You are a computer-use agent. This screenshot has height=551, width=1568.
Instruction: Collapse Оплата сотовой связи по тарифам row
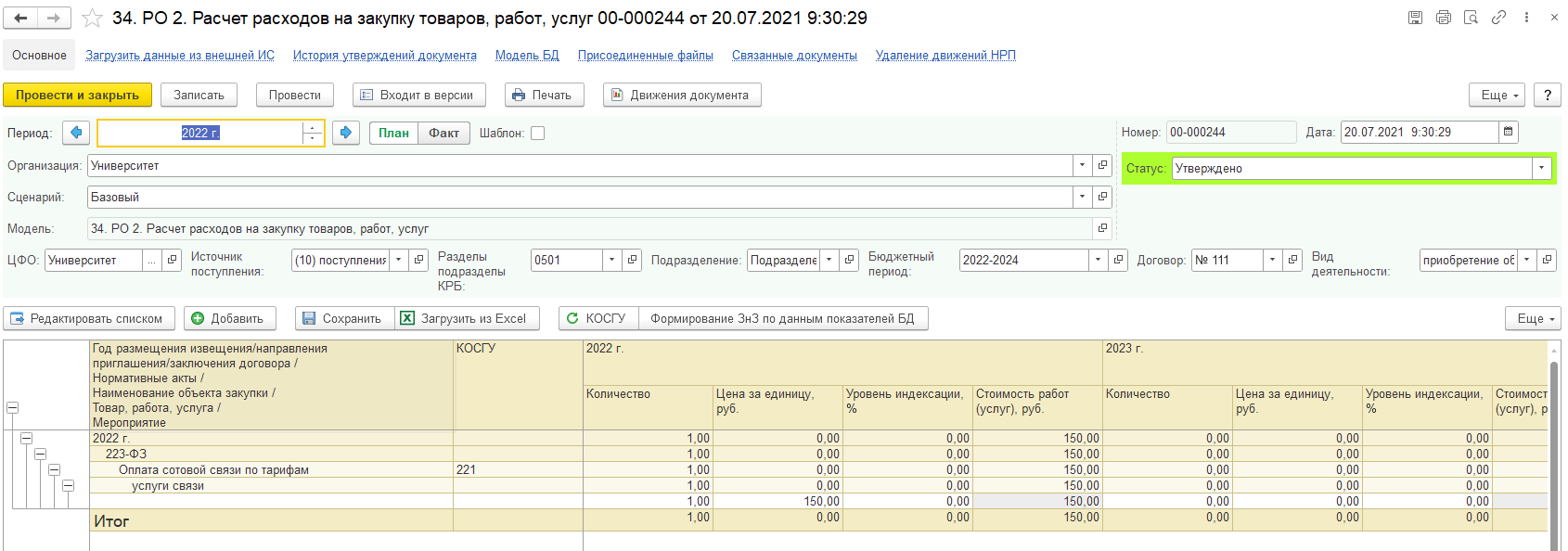55,469
